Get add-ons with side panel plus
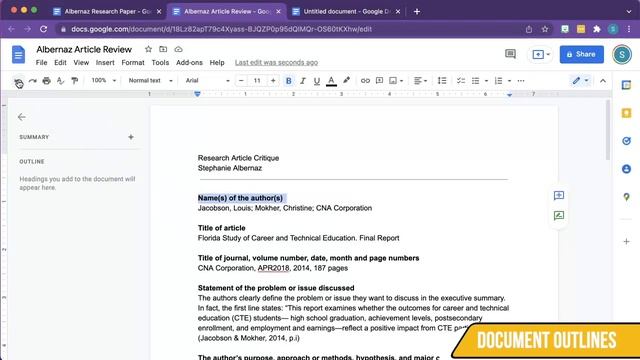 point(626,242)
